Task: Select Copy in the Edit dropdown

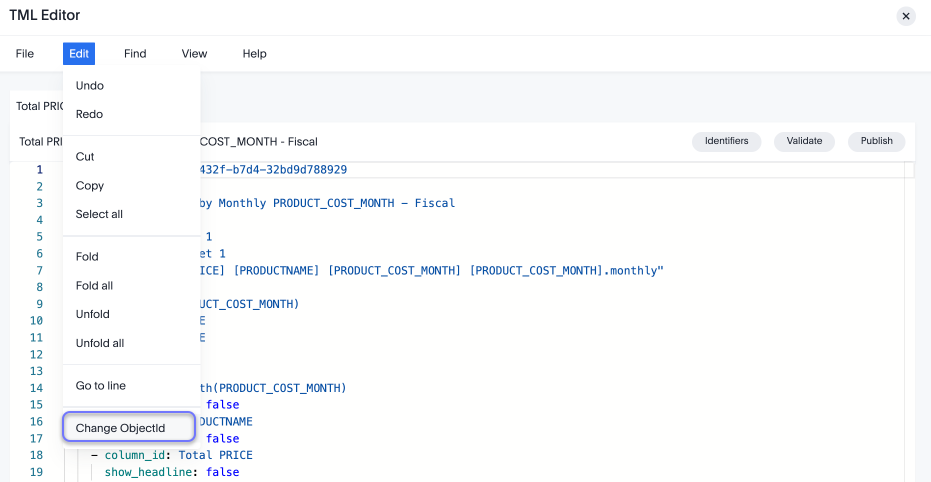Action: point(90,186)
